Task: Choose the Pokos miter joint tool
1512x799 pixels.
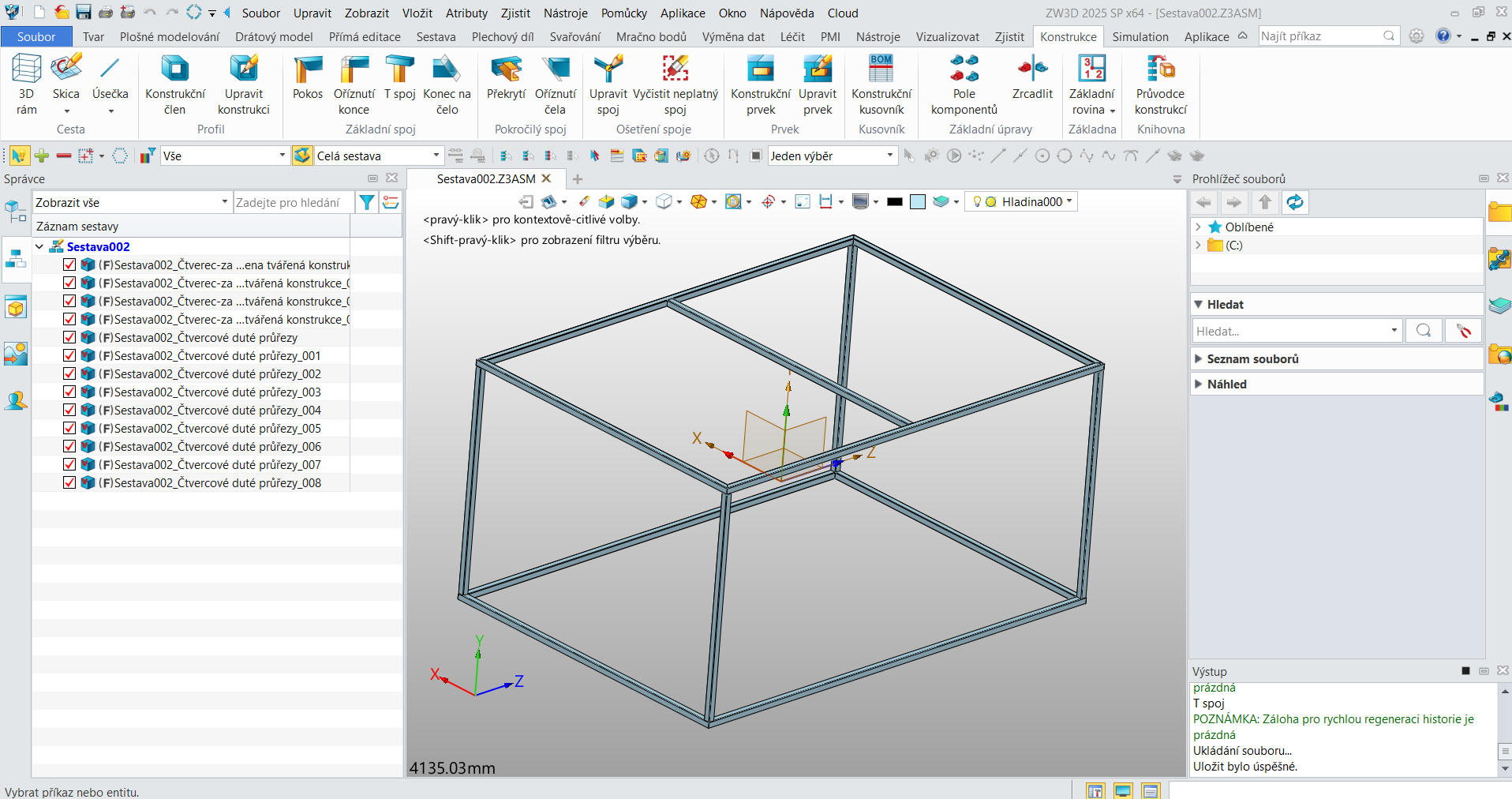Action: [x=308, y=77]
